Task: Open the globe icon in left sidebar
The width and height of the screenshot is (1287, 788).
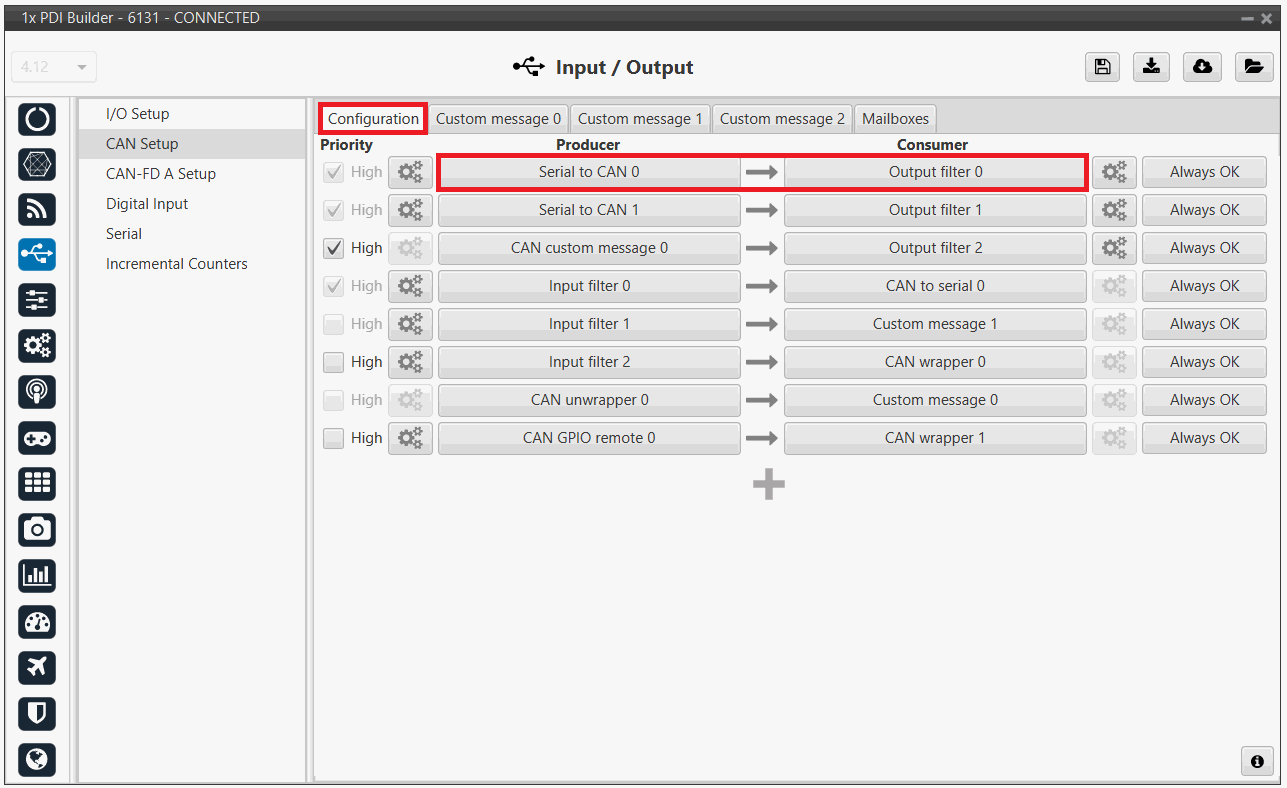Action: pyautogui.click(x=37, y=759)
